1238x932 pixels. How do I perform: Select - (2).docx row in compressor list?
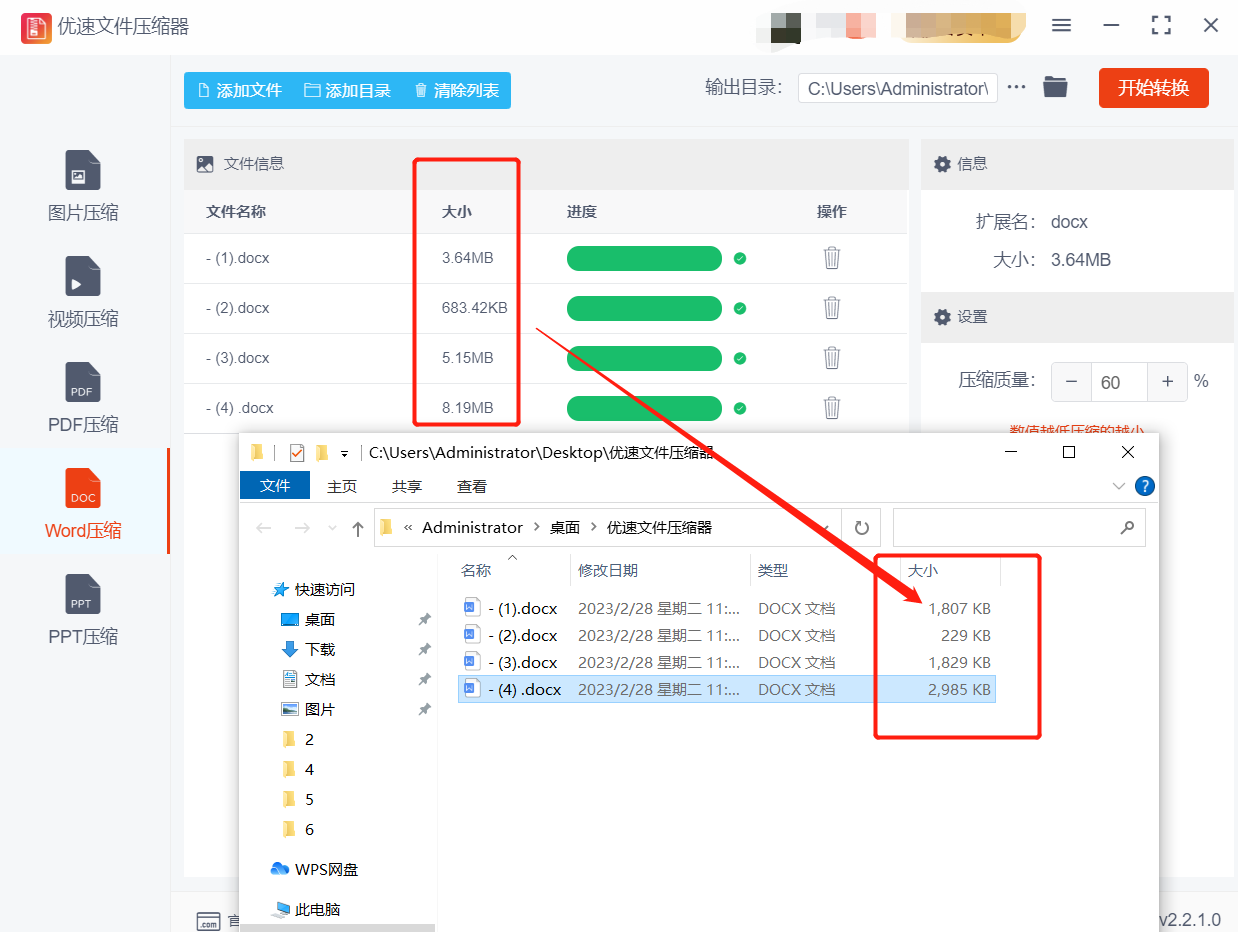click(x=545, y=308)
